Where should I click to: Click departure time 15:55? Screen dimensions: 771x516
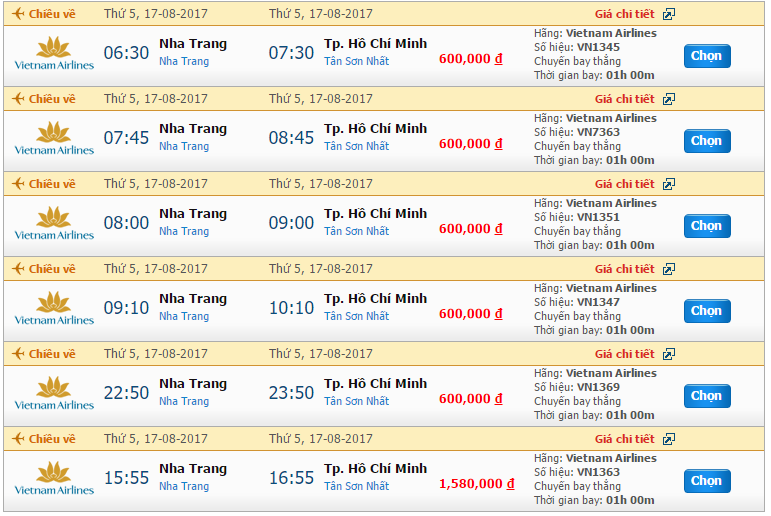tap(126, 478)
